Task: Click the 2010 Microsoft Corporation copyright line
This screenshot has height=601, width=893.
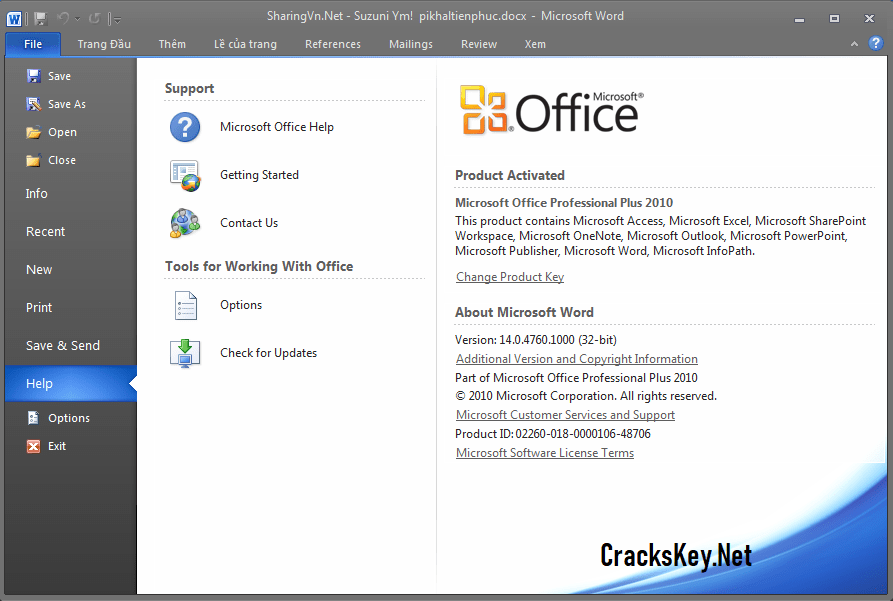Action: [585, 396]
